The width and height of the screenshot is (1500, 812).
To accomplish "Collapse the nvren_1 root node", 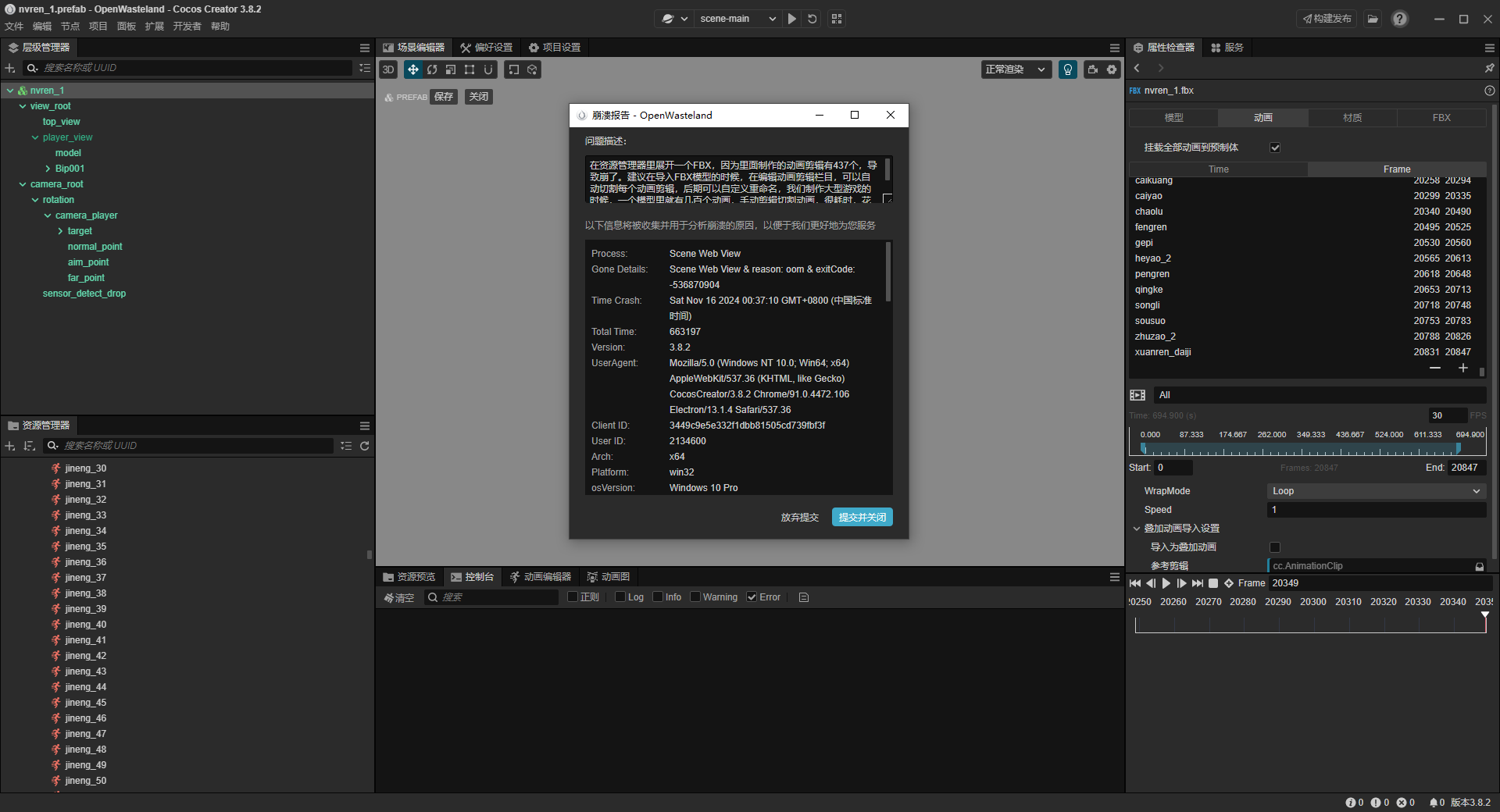I will [10, 91].
